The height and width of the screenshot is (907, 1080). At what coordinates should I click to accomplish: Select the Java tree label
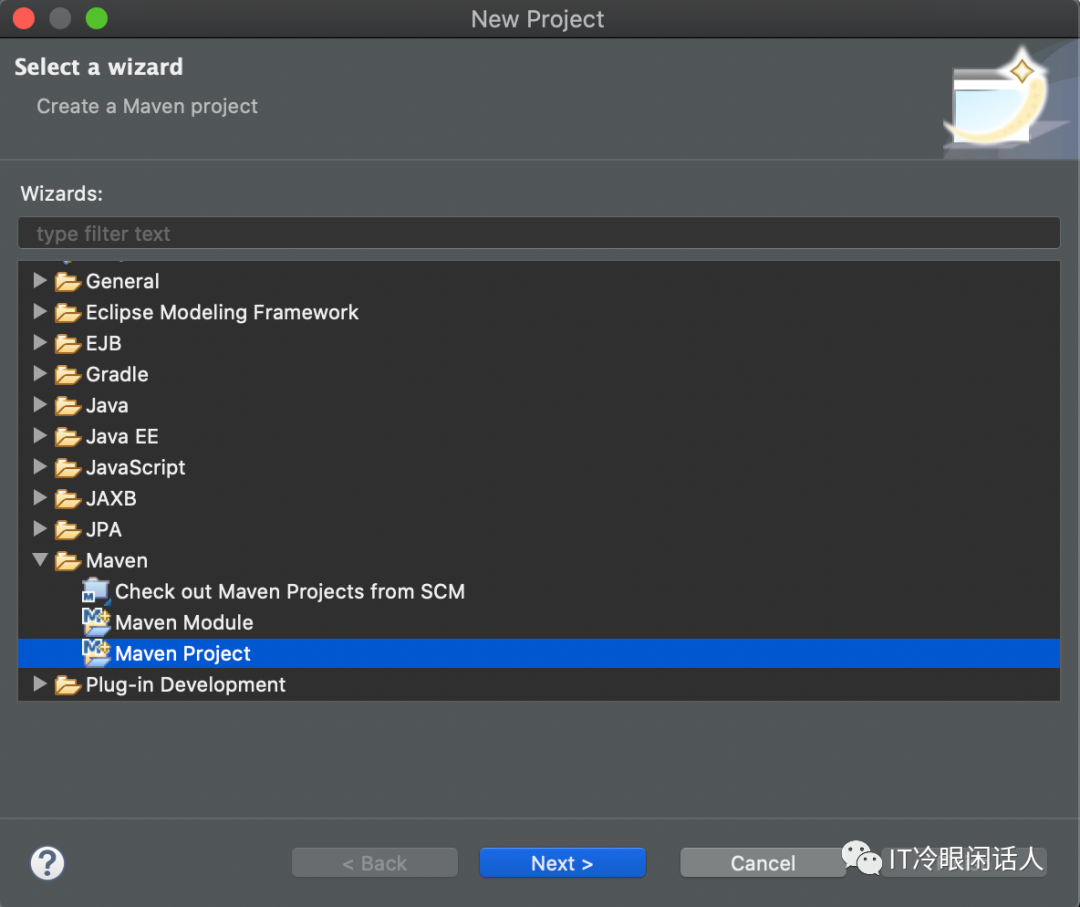click(x=107, y=406)
